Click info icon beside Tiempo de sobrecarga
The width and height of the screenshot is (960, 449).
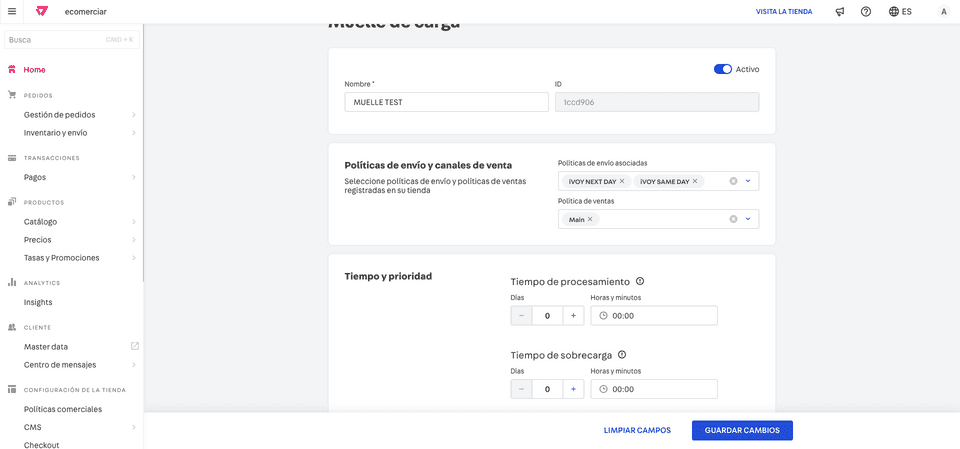pyautogui.click(x=622, y=354)
